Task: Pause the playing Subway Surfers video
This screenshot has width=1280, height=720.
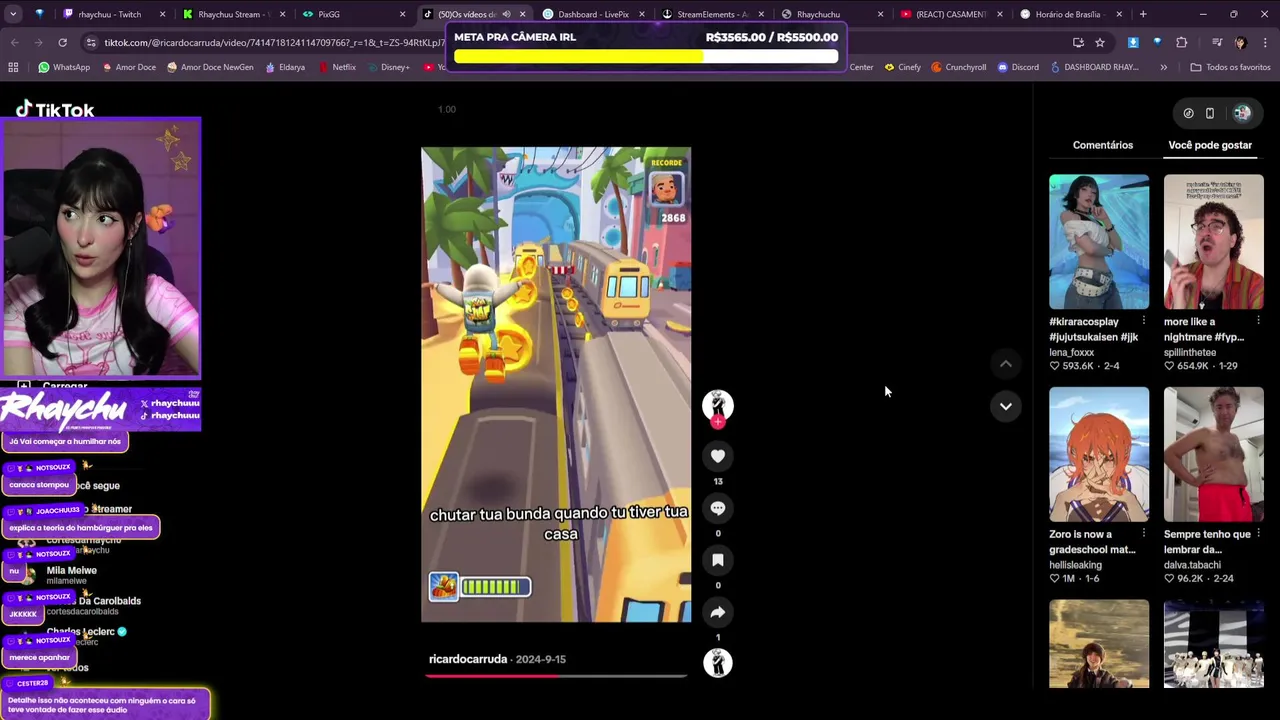Action: [556, 384]
